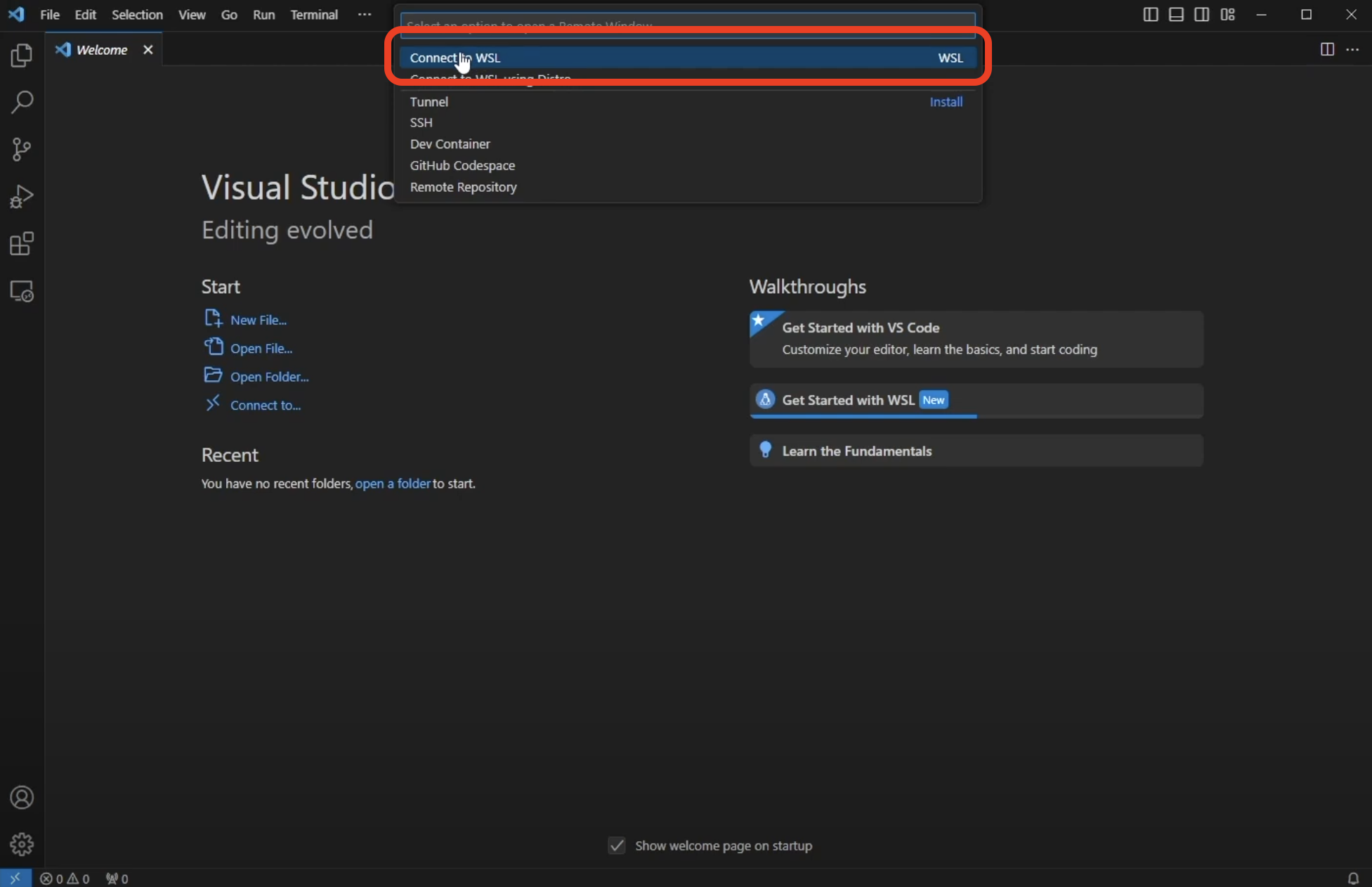Maximize the VS Code window
The height and width of the screenshot is (887, 1372).
click(1307, 15)
